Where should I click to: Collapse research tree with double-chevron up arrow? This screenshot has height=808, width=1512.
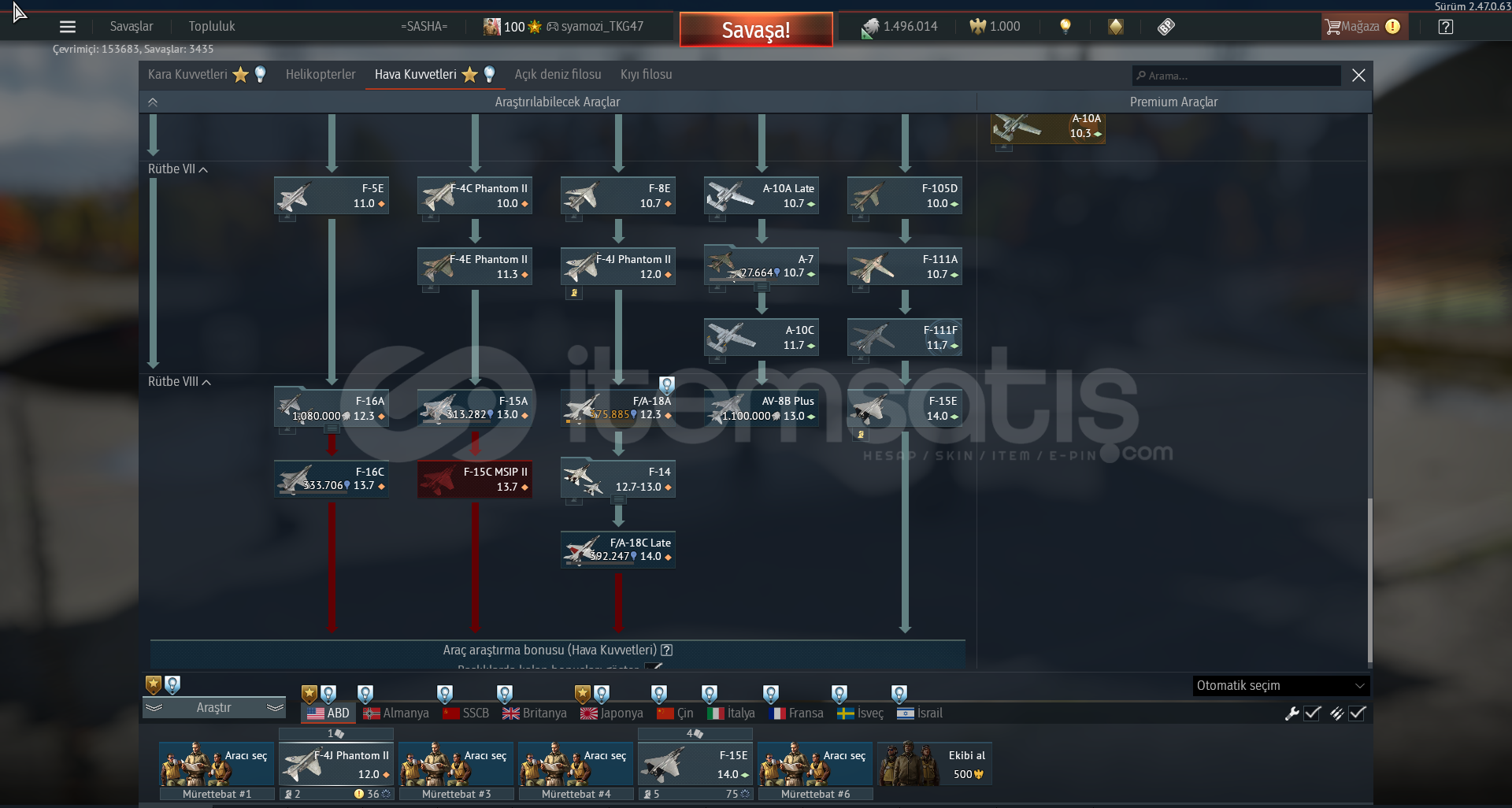pyautogui.click(x=153, y=102)
